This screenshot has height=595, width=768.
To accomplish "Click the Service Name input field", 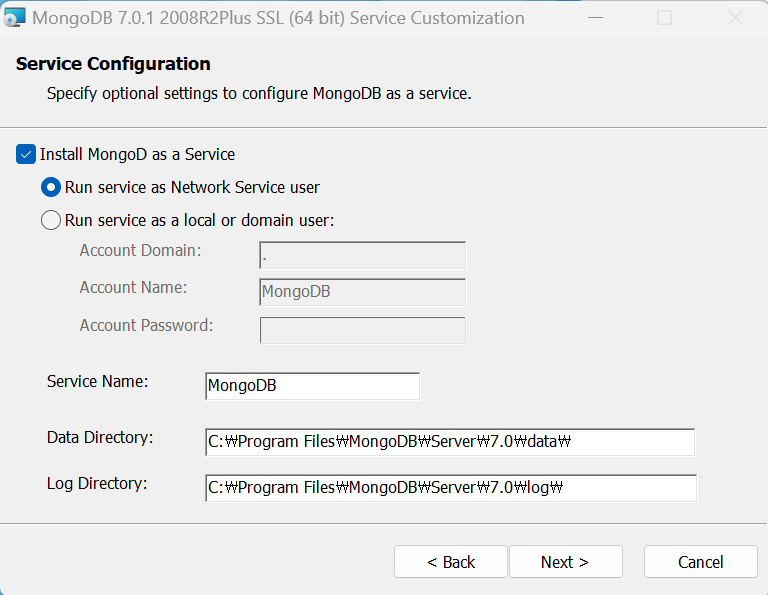I will (312, 386).
